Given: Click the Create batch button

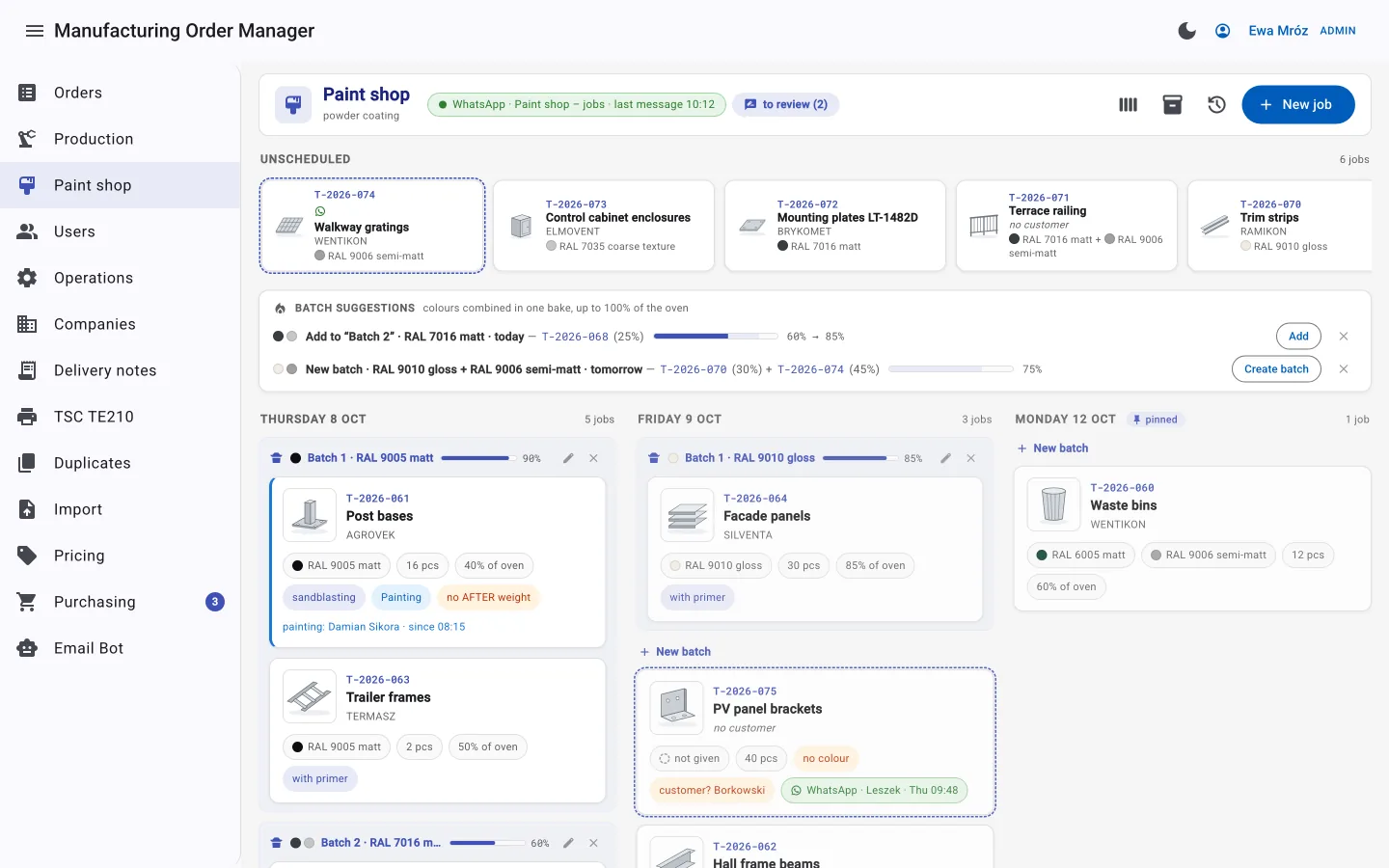Looking at the screenshot, I should coord(1276,369).
